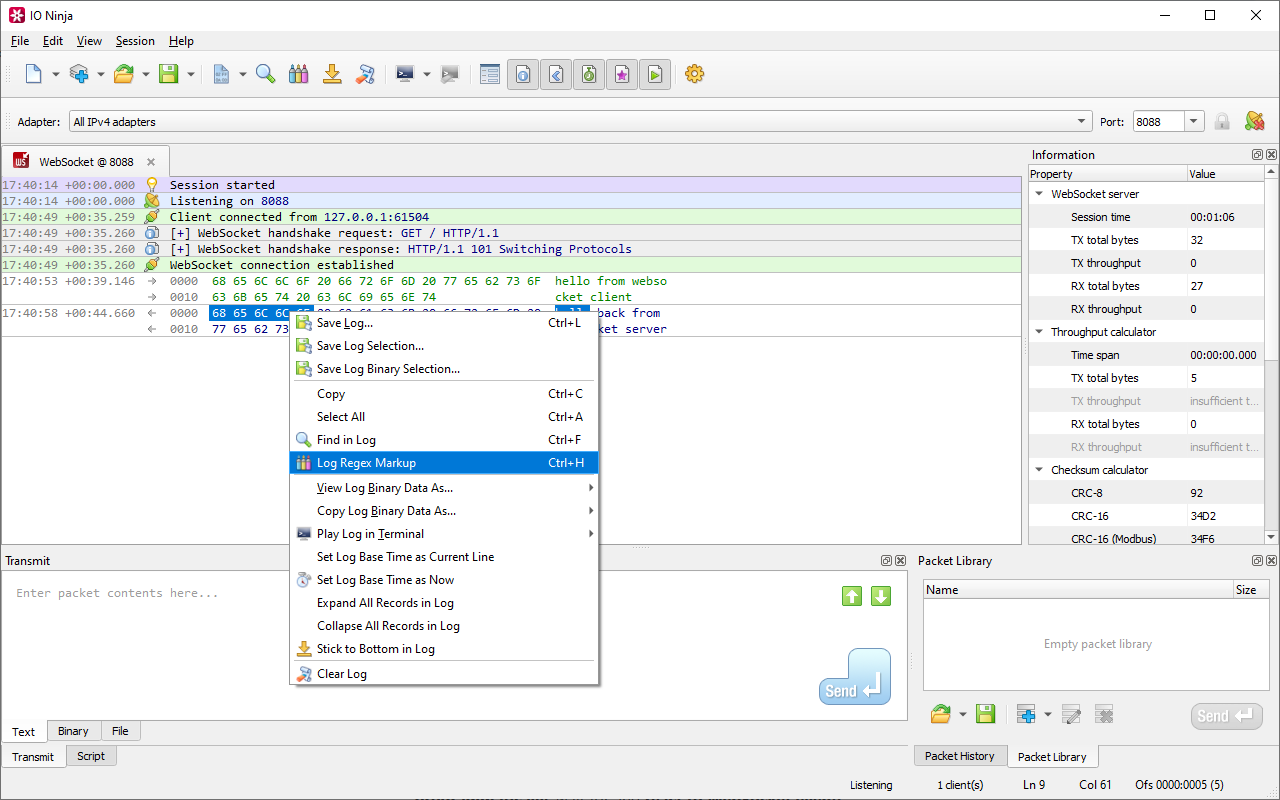
Task: Choose Clear Log from context menu
Action: point(444,674)
